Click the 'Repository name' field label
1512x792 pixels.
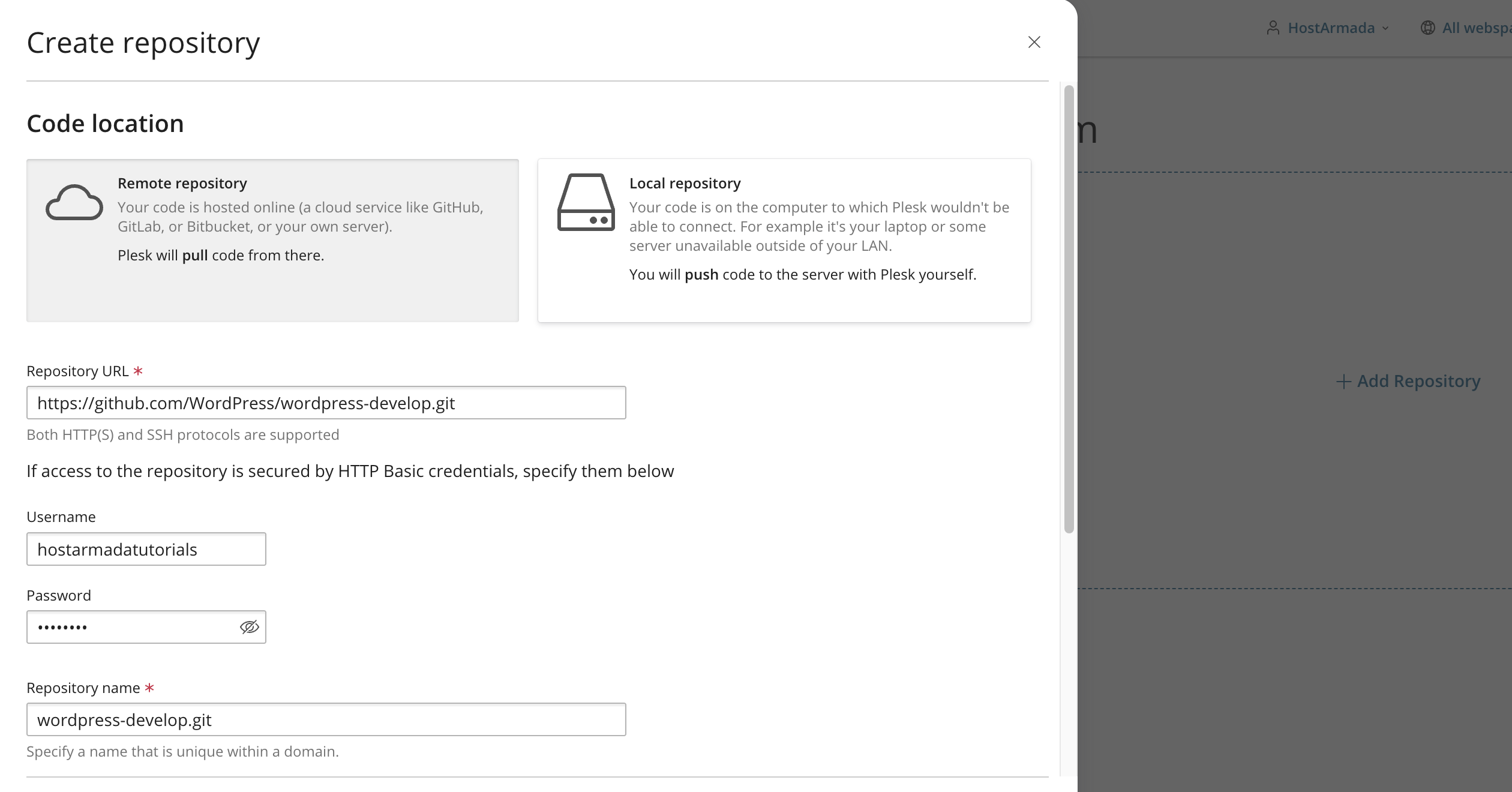pos(83,688)
